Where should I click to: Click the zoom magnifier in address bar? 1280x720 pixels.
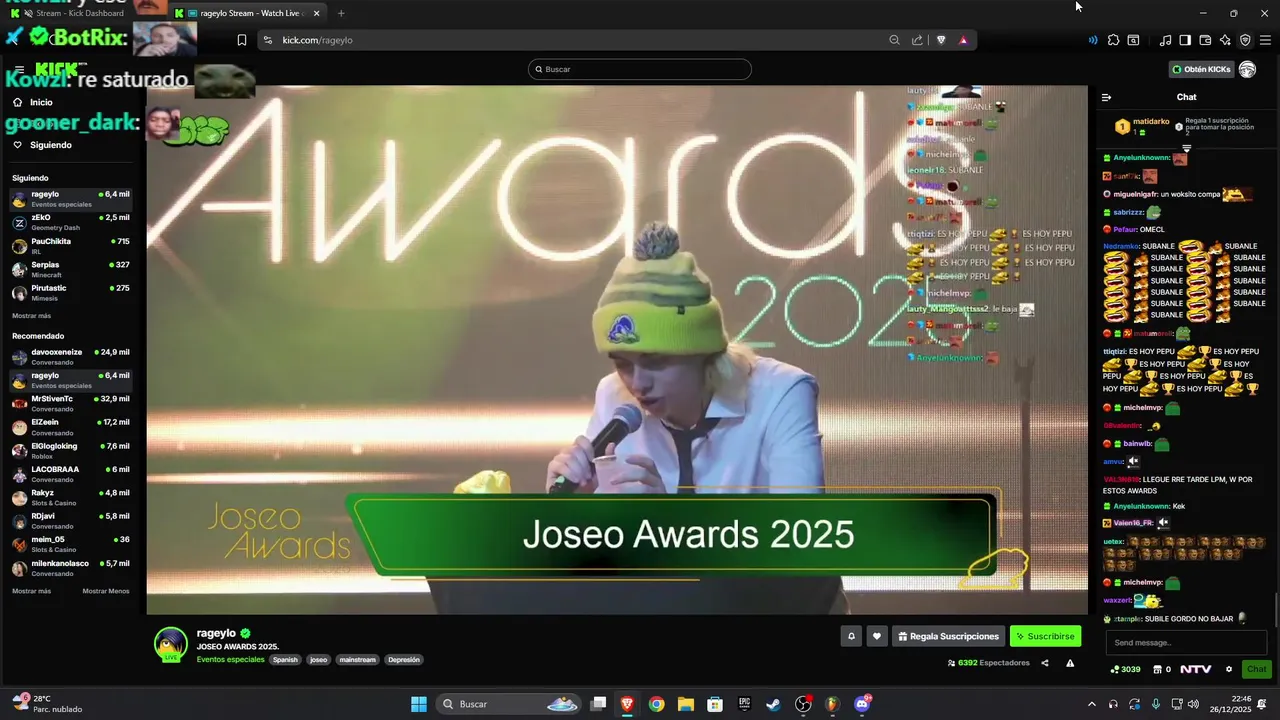pos(894,40)
